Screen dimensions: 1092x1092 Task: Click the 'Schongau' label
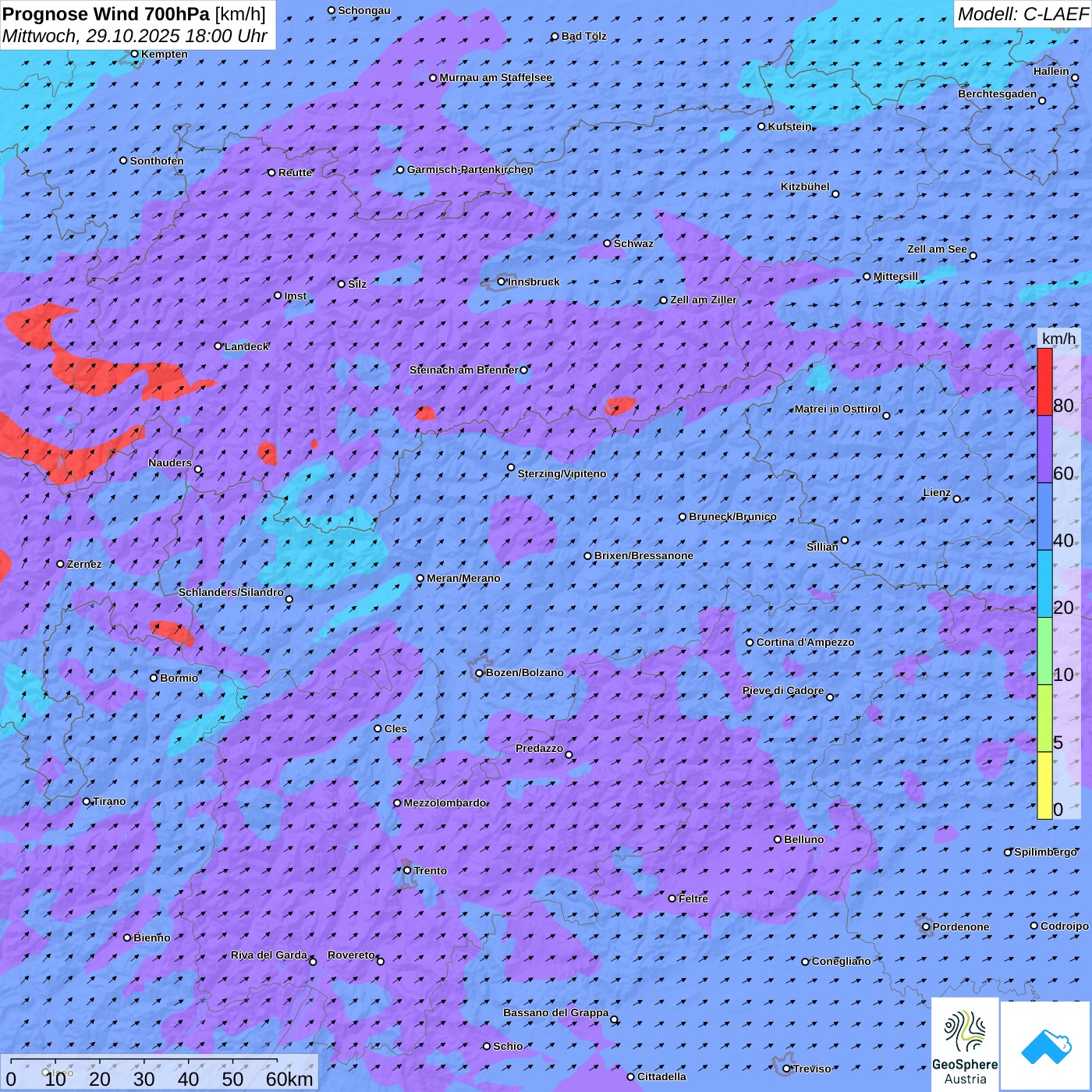364,10
